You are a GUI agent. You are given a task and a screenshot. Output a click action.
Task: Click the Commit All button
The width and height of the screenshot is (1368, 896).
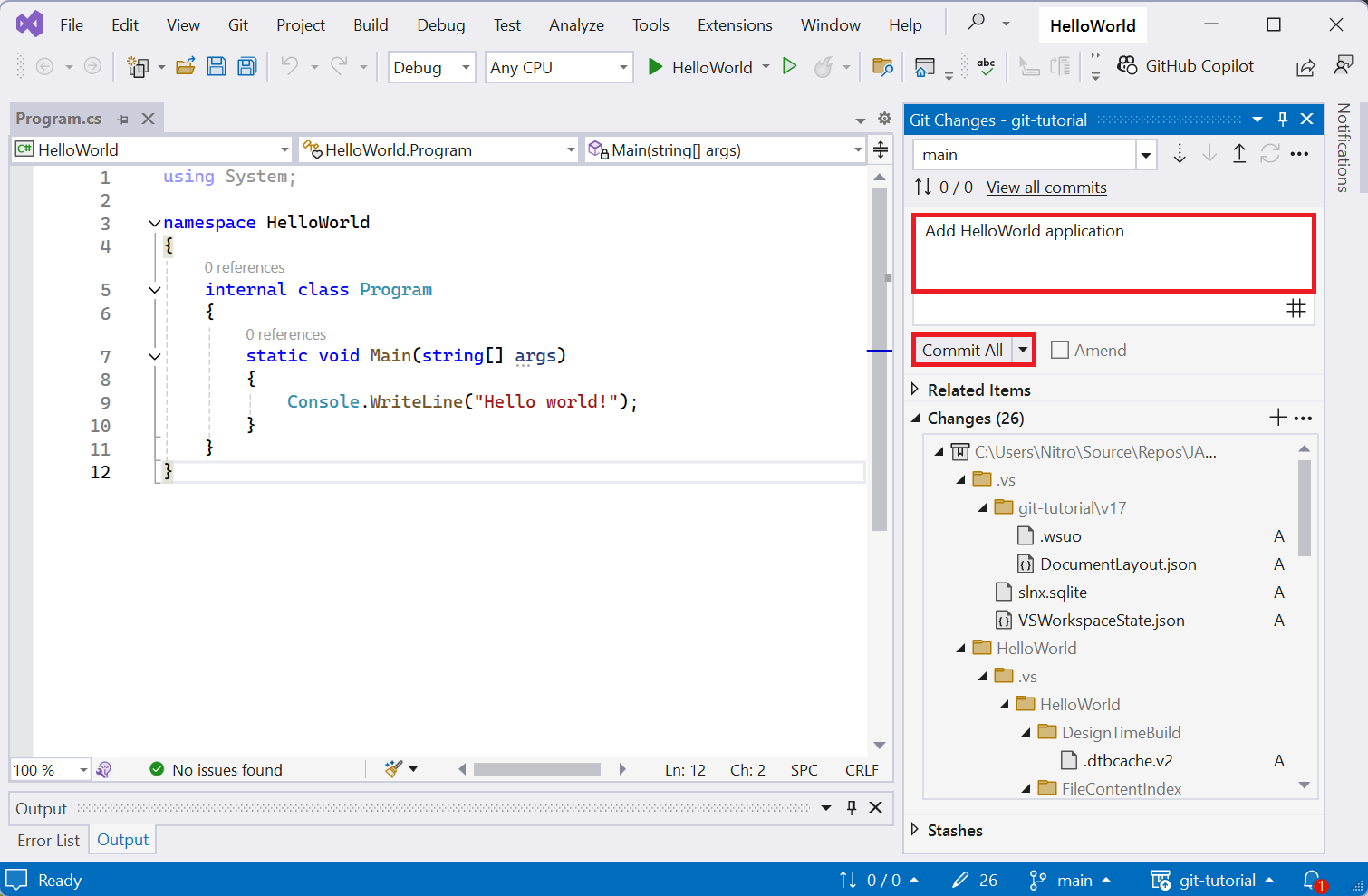pos(962,351)
